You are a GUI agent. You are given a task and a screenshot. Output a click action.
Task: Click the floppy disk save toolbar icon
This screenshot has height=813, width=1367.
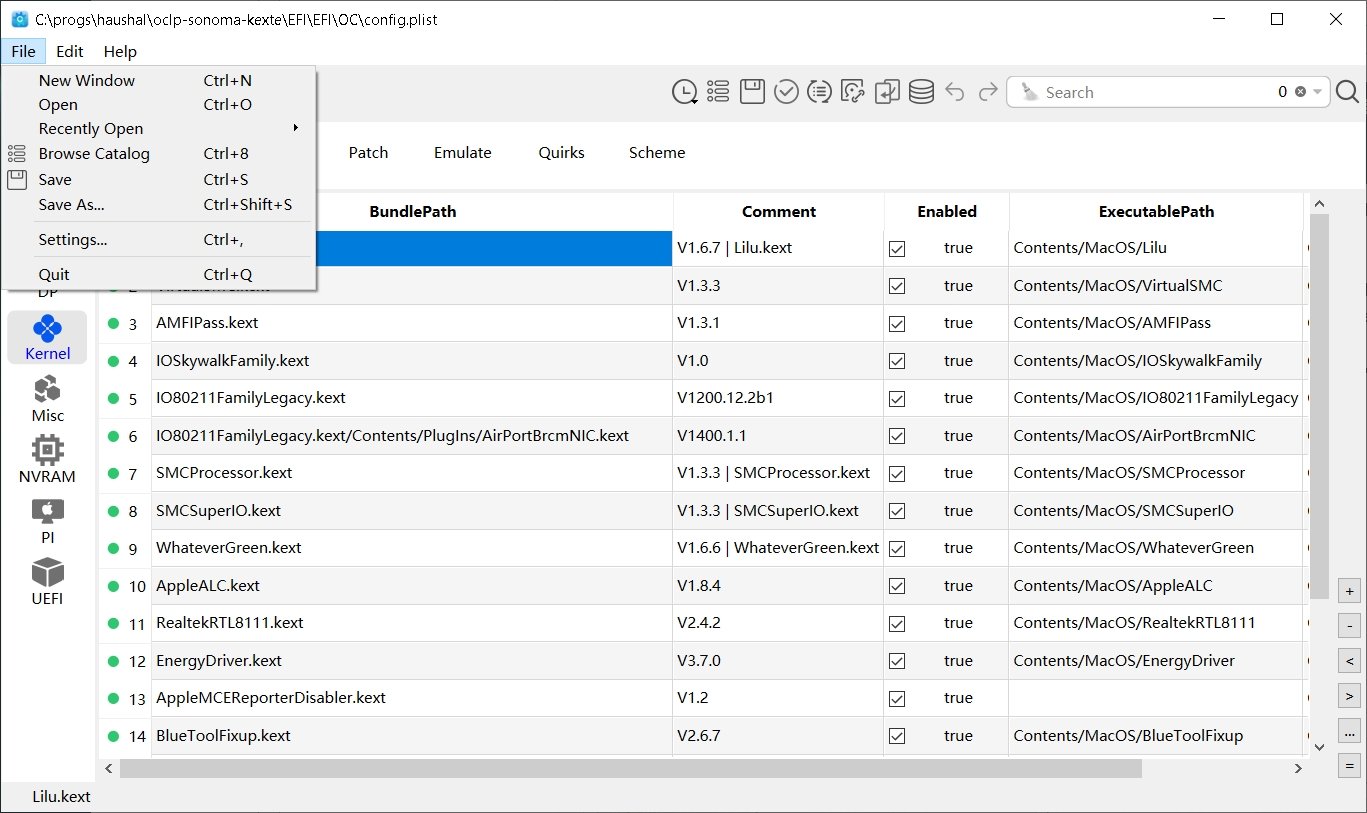(x=752, y=92)
